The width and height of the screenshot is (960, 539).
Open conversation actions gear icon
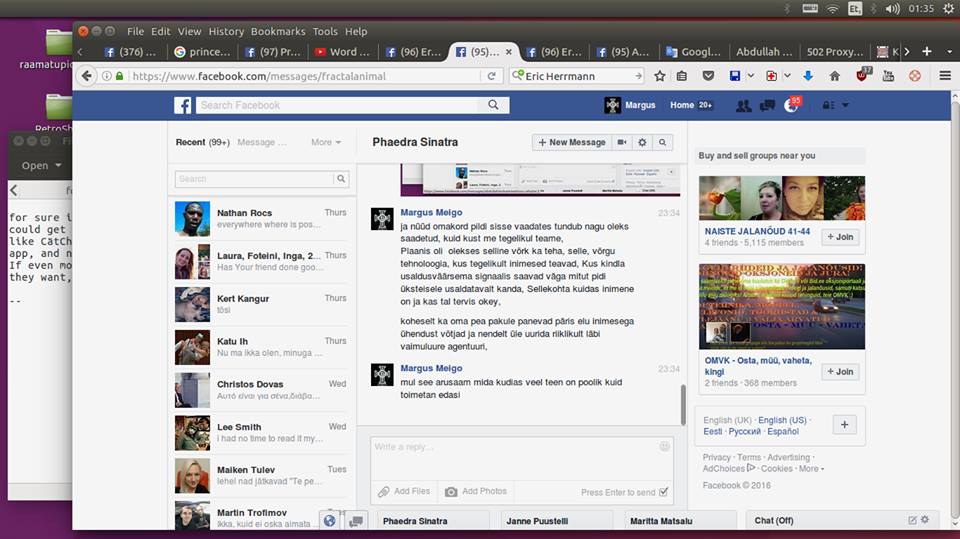click(642, 142)
